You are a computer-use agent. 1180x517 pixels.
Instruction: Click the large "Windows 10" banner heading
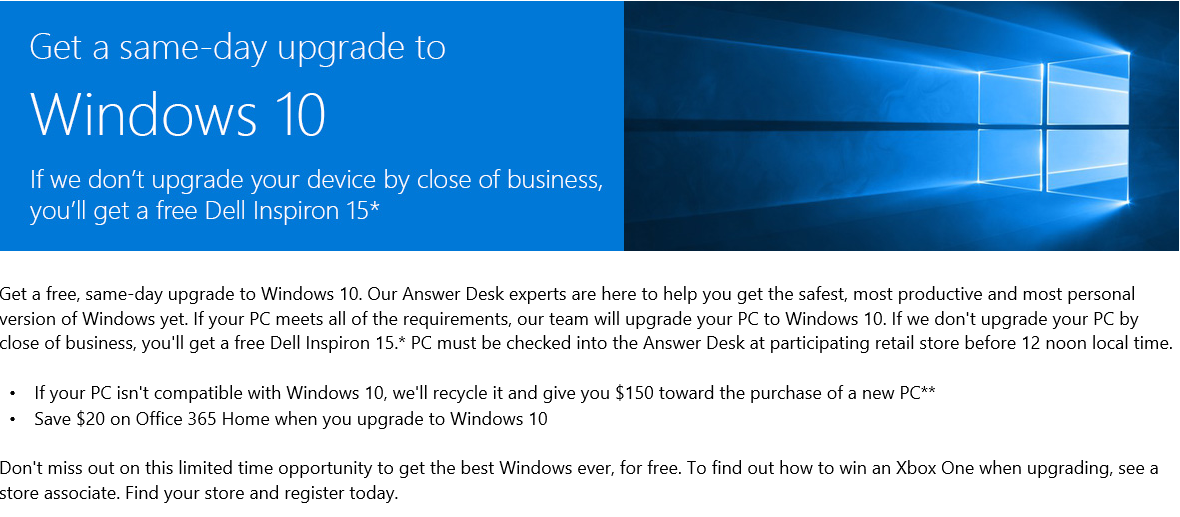point(178,115)
